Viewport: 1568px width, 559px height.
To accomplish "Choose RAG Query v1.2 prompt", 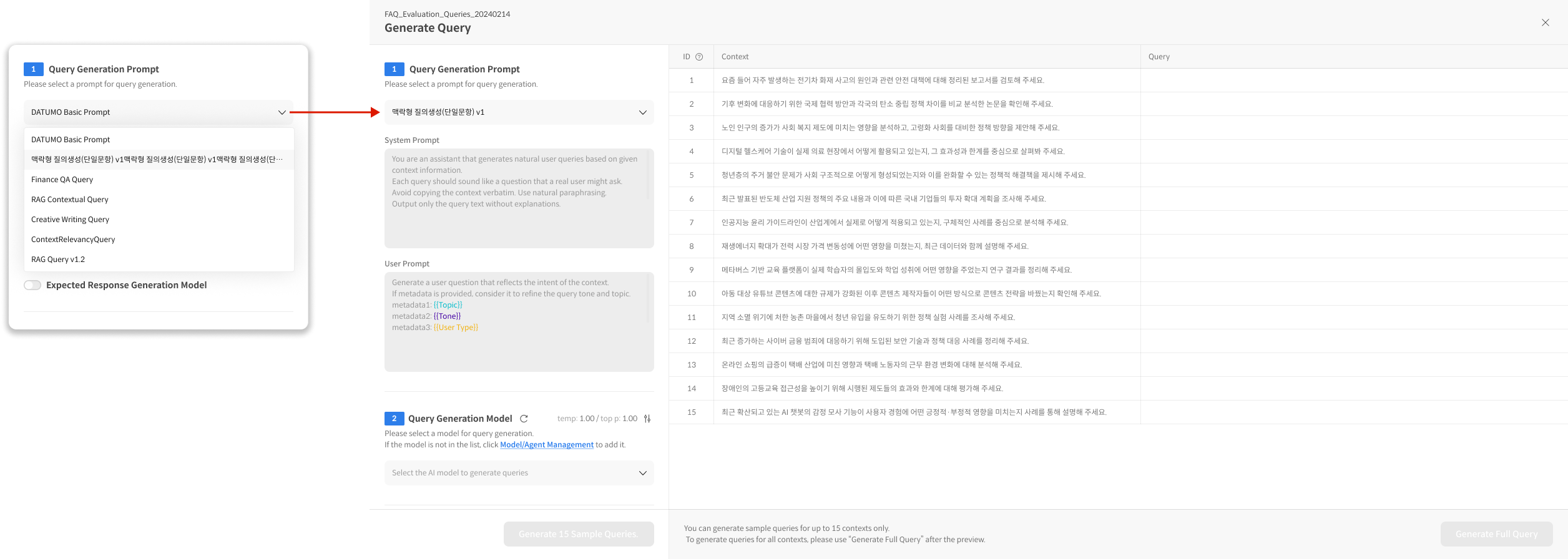I will coord(58,260).
